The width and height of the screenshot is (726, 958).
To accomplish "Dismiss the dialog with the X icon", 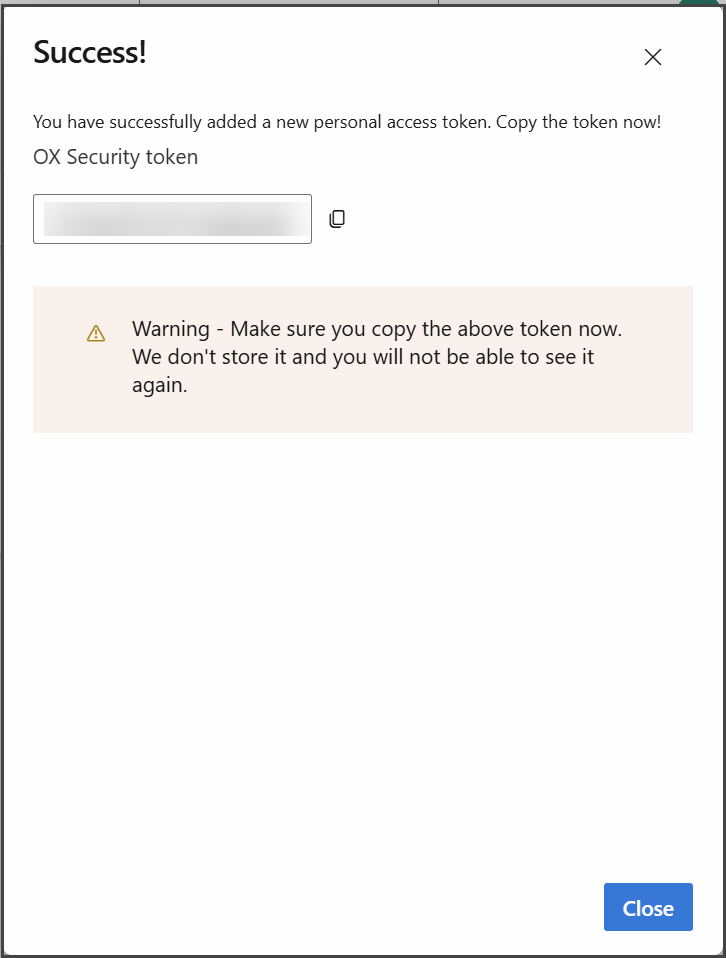I will [653, 57].
